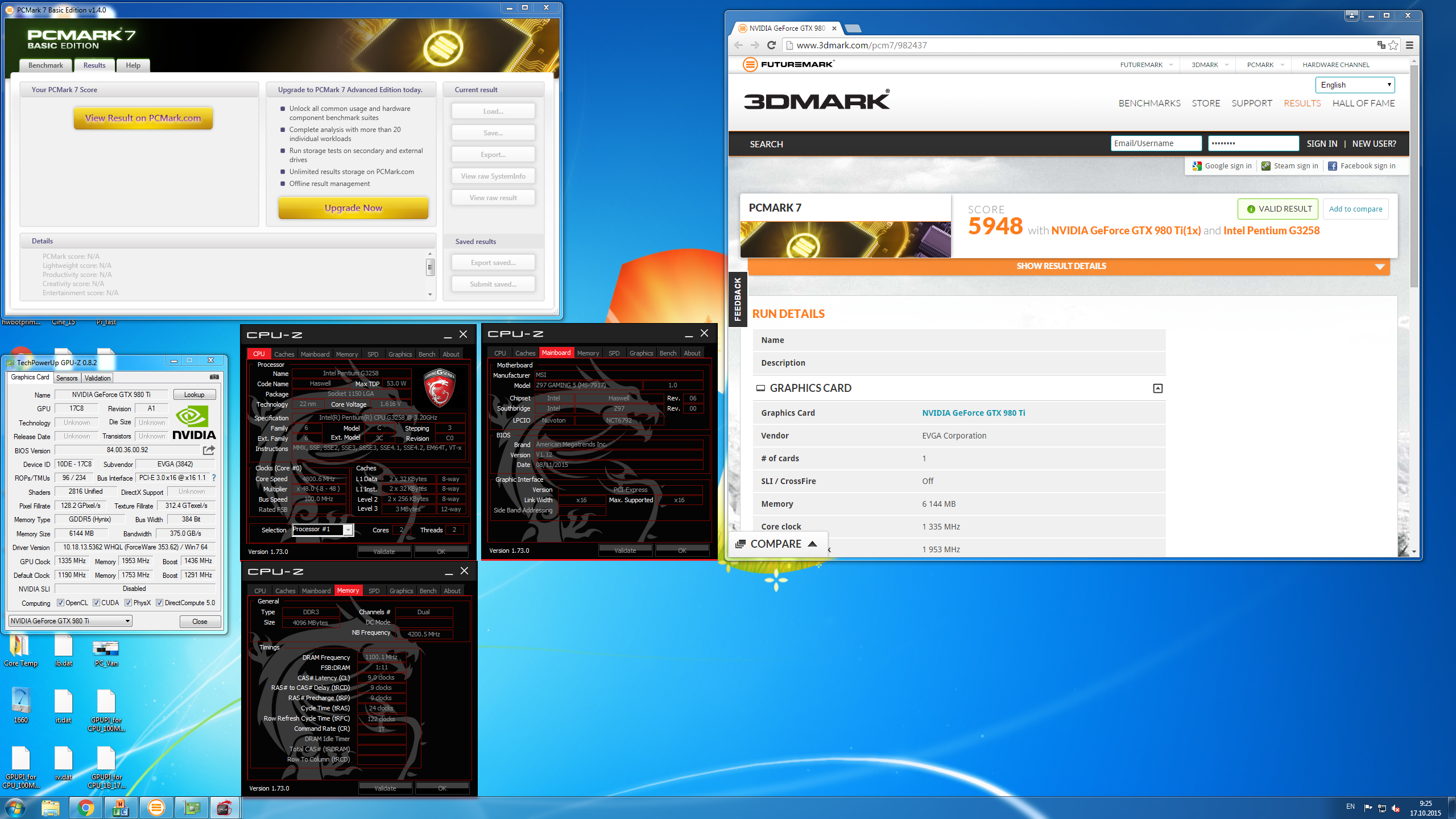Go back with the browser back arrow

[x=738, y=45]
